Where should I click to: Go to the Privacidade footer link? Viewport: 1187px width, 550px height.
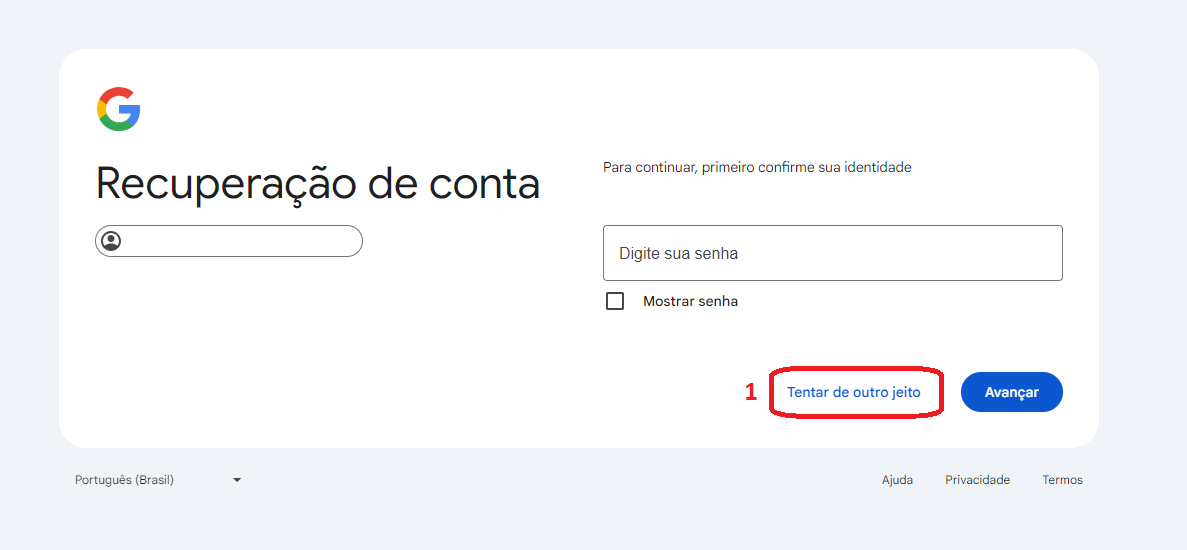977,480
